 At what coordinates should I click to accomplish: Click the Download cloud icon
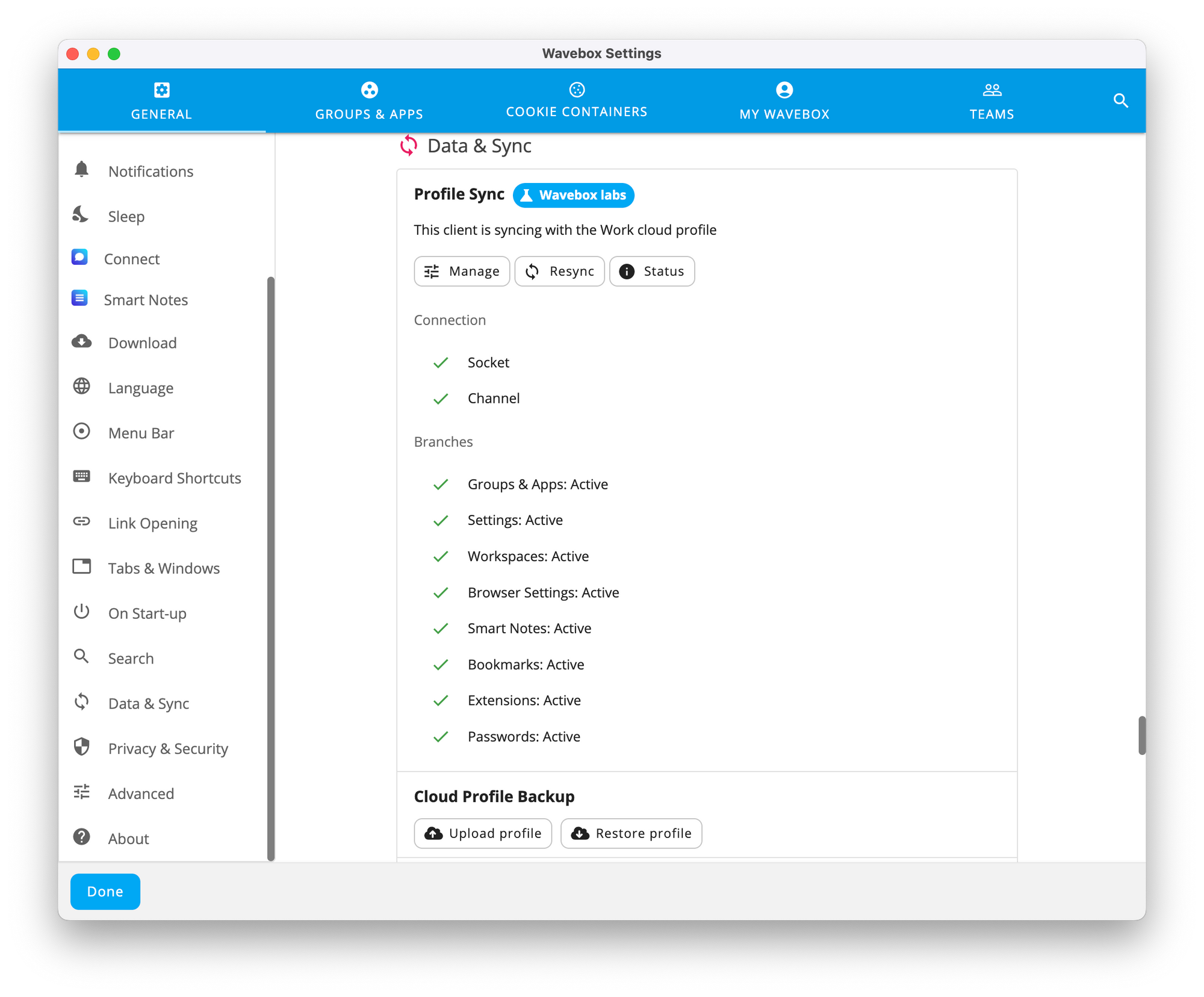point(82,342)
